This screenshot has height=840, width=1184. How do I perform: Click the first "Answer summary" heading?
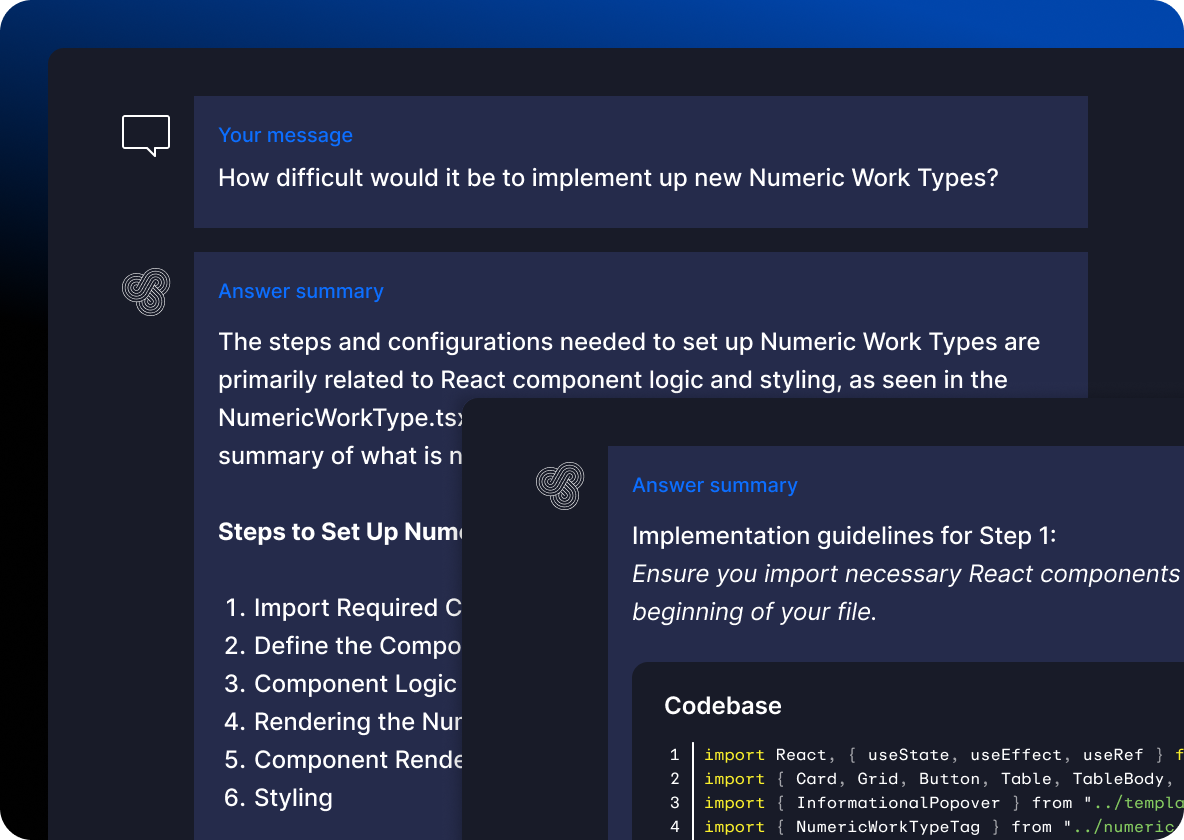[301, 291]
